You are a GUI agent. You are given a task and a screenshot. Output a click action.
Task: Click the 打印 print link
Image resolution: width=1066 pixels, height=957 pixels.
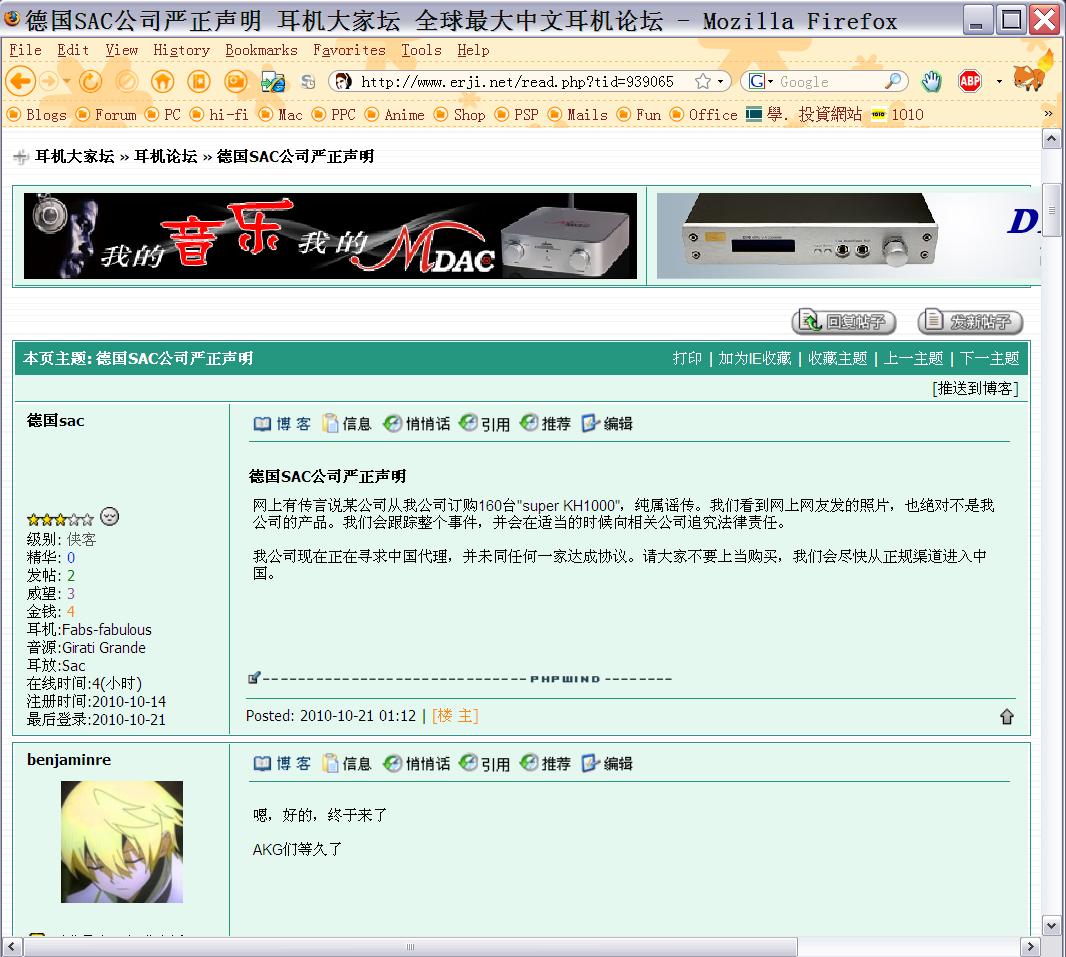click(x=687, y=358)
